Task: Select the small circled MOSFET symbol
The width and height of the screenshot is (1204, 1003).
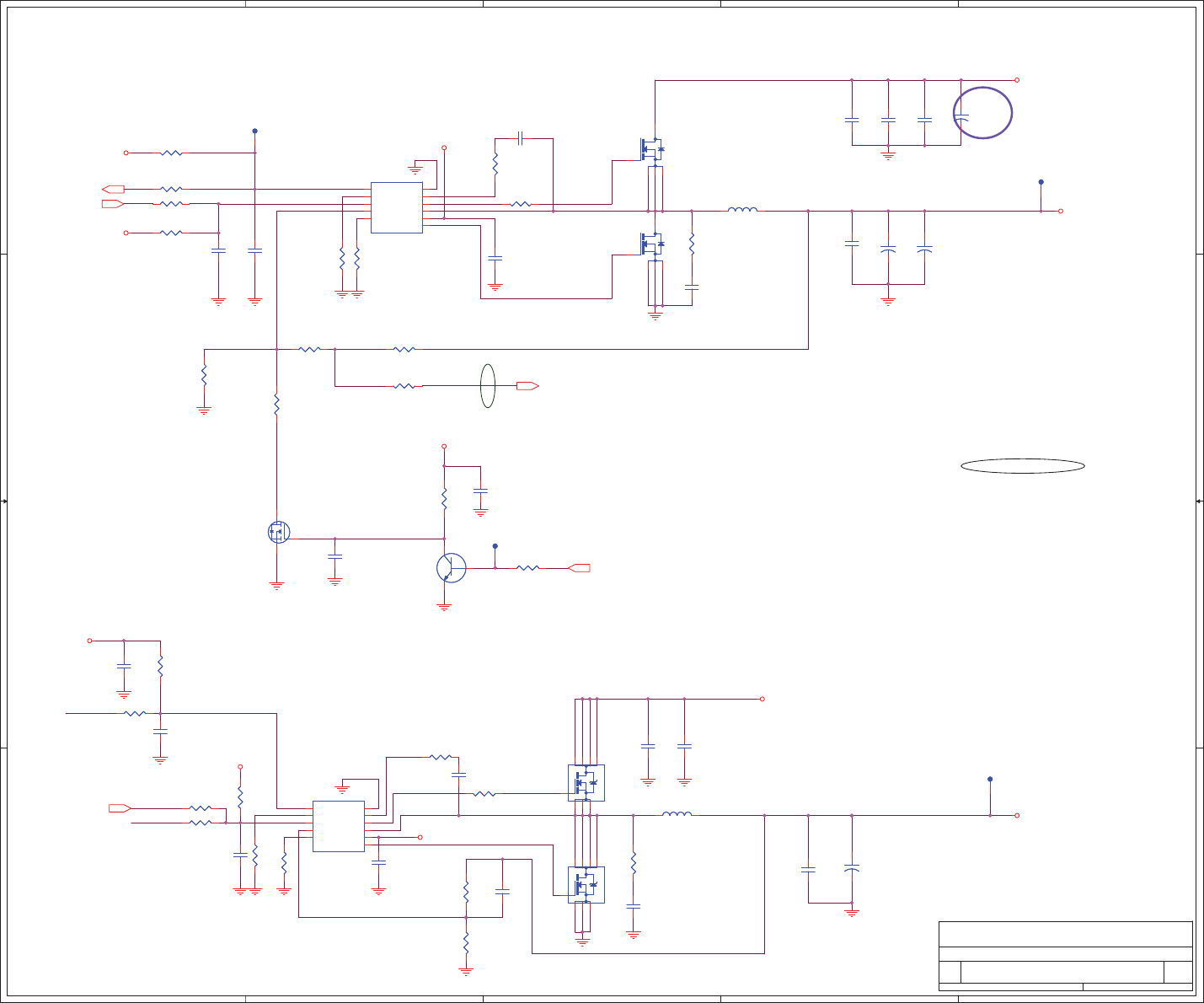Action: (x=279, y=532)
